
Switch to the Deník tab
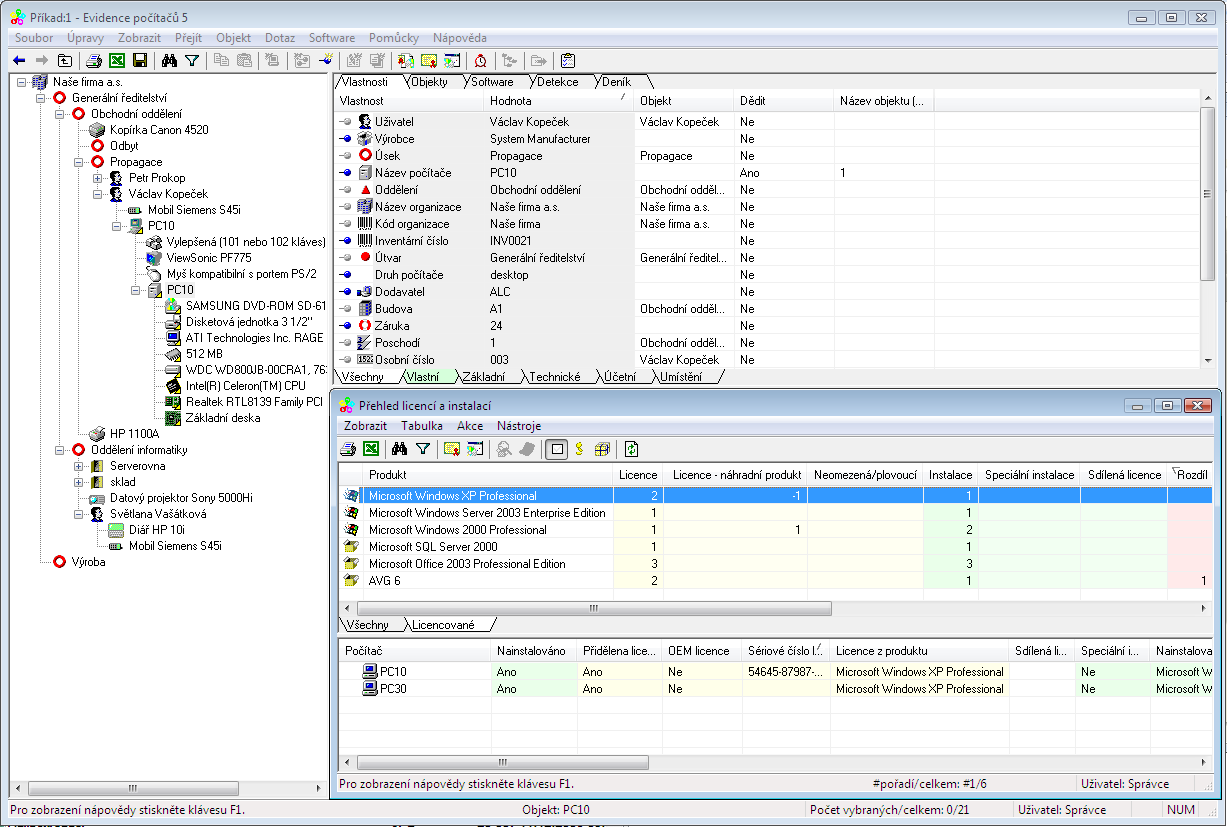(x=617, y=82)
